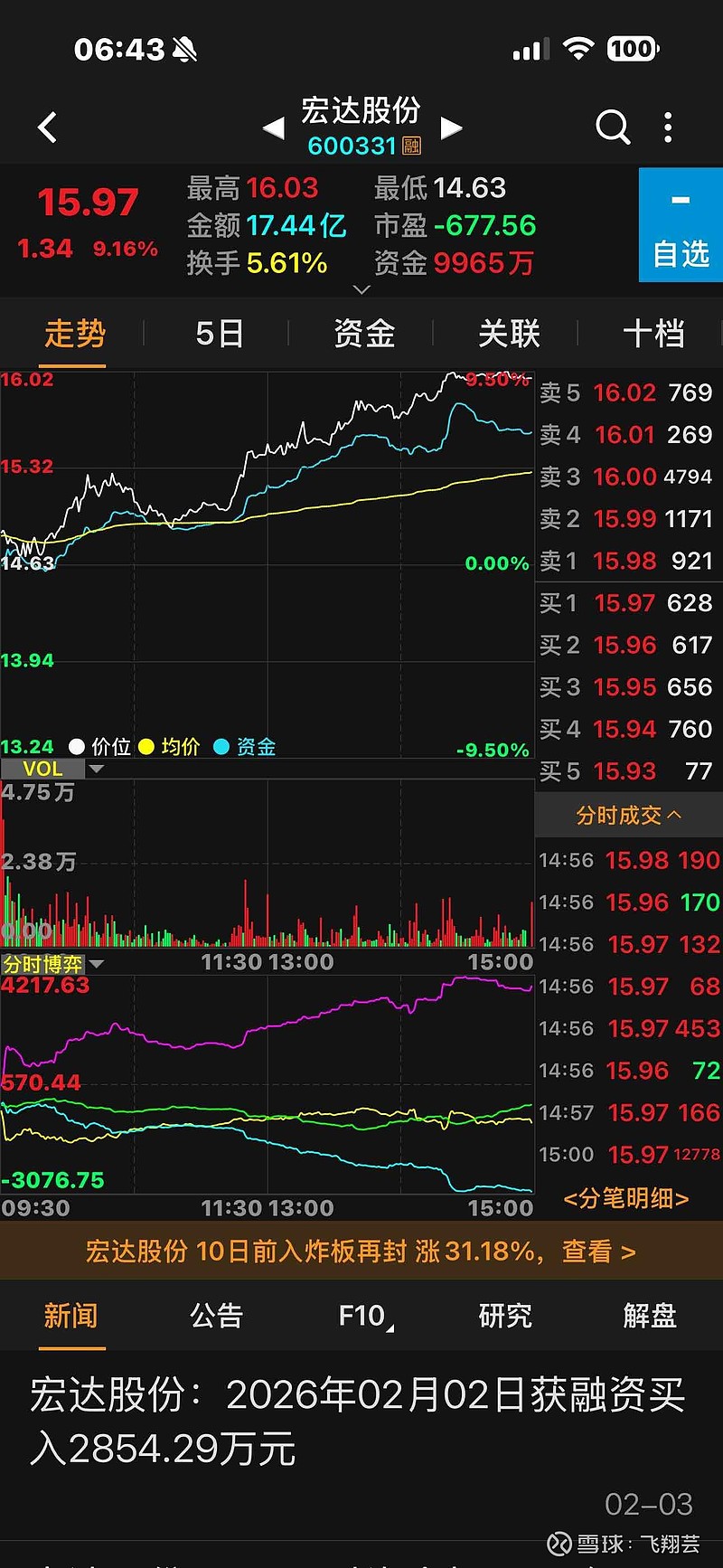Tap the 宏达股份 stock name title
The width and height of the screenshot is (723, 1568).
pyautogui.click(x=361, y=110)
